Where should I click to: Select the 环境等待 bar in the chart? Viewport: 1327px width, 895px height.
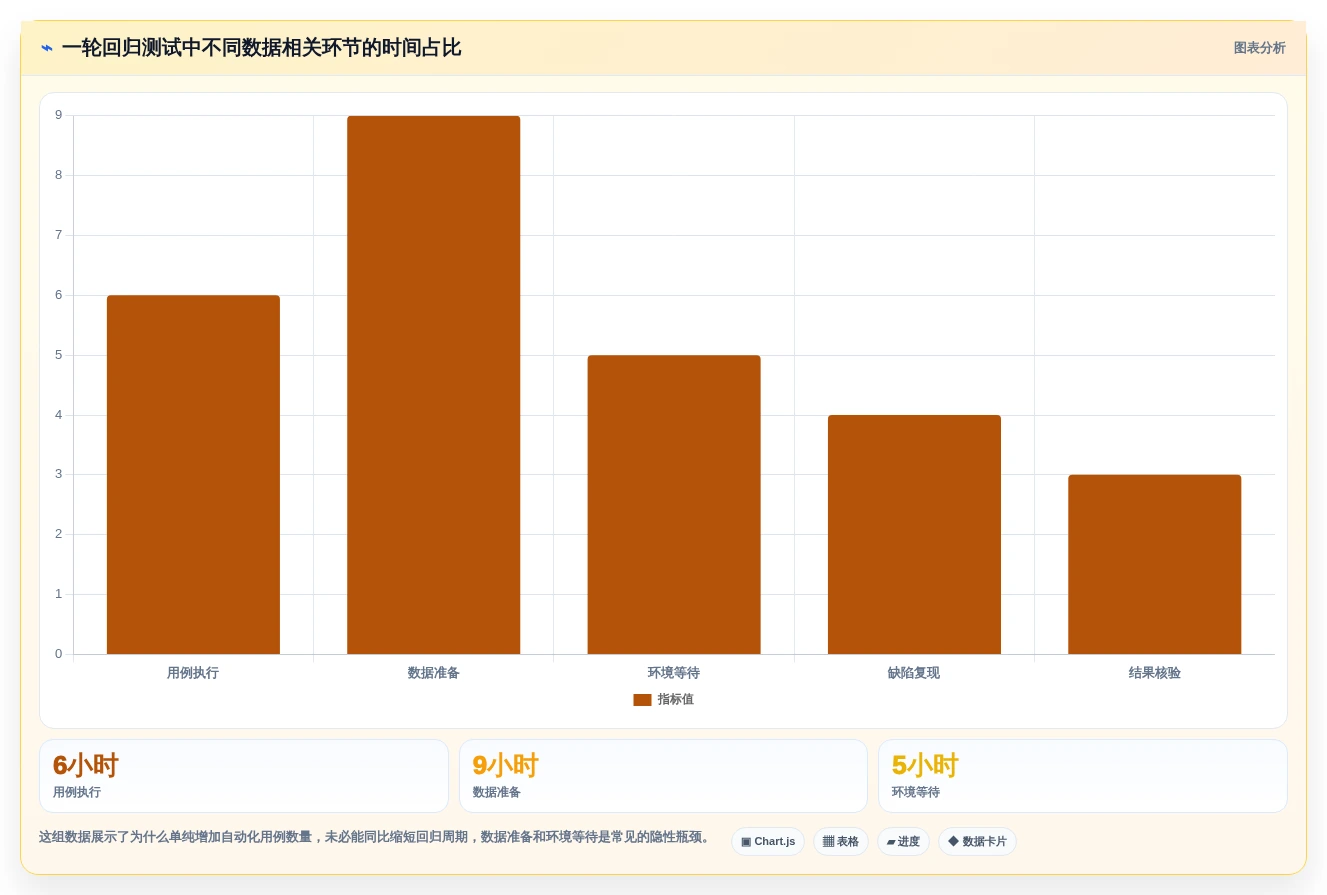[x=674, y=505]
